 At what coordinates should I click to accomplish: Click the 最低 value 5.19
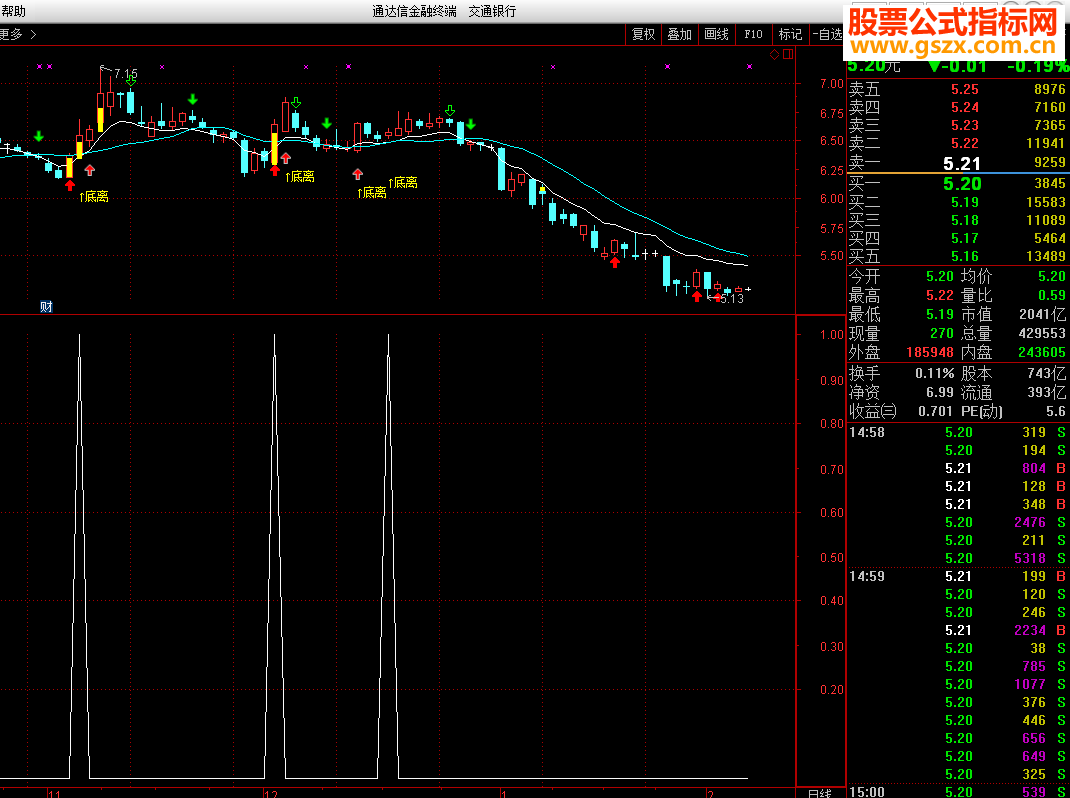point(940,314)
